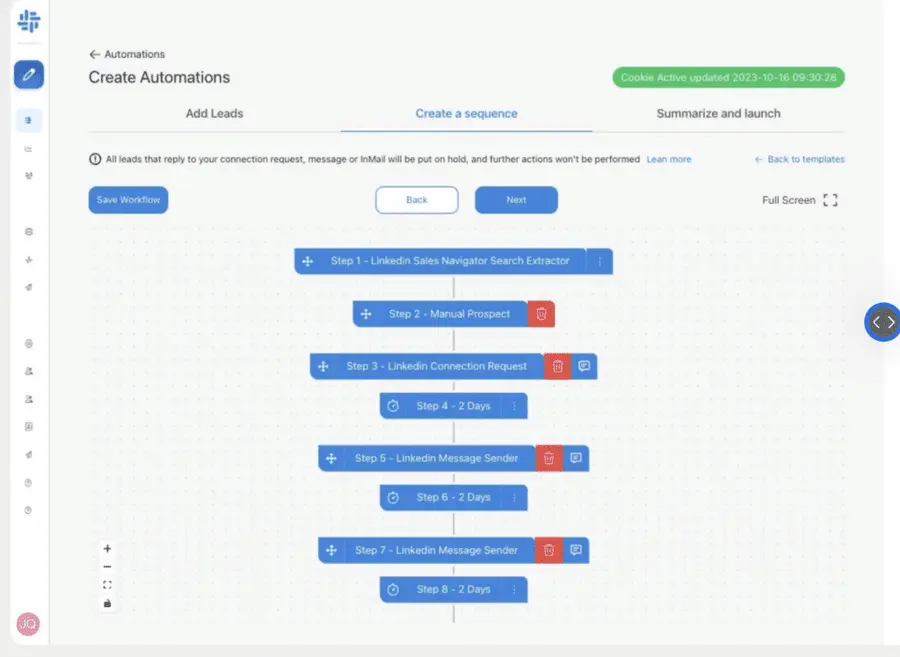Click the Save Workflow button
The width and height of the screenshot is (900, 657).
coord(127,200)
